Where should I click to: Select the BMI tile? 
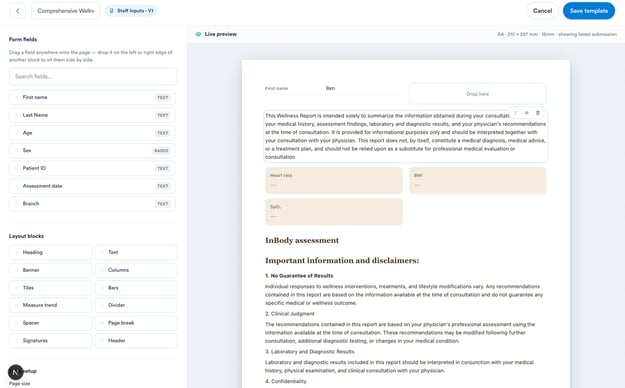click(x=478, y=180)
